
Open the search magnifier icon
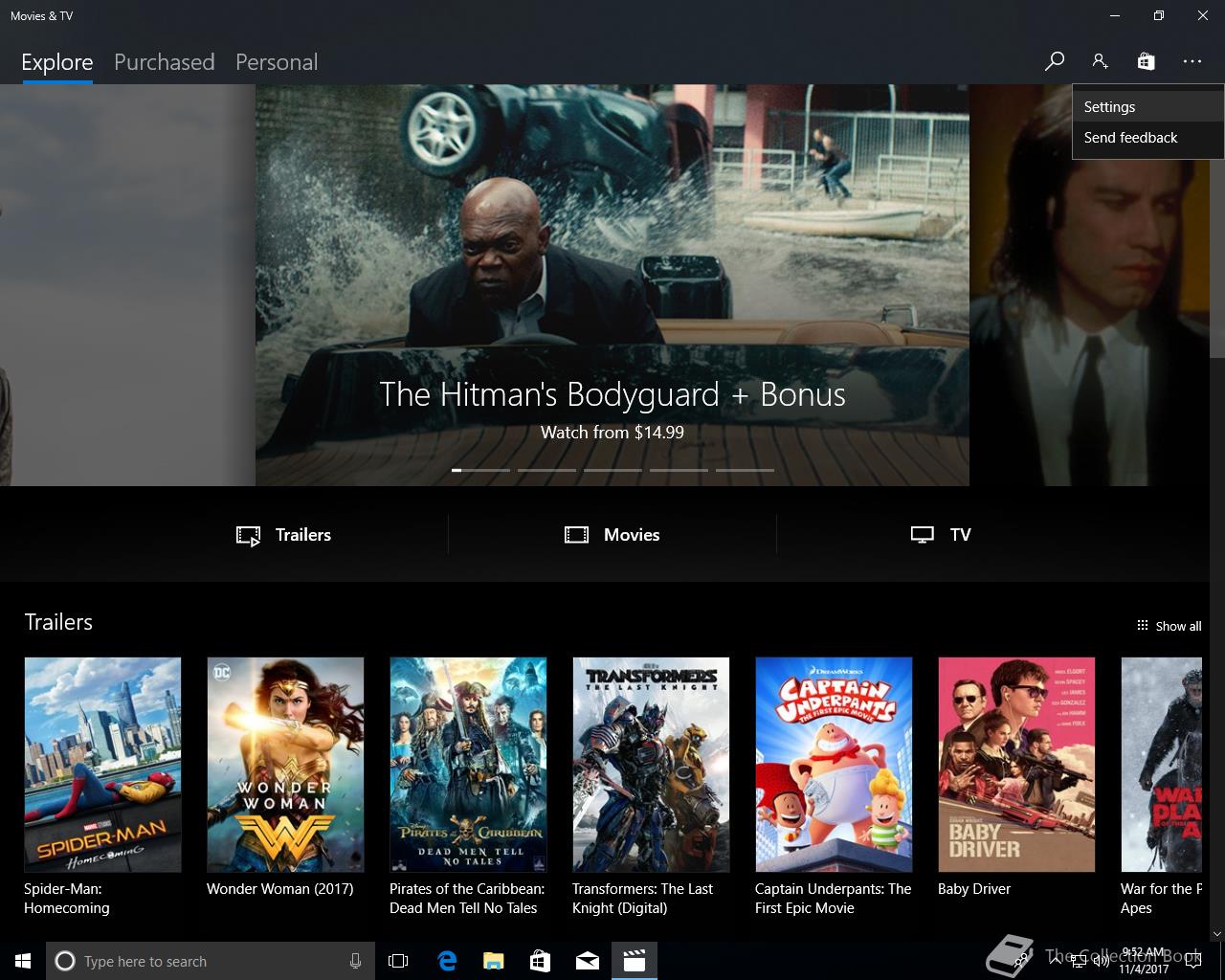[1054, 61]
